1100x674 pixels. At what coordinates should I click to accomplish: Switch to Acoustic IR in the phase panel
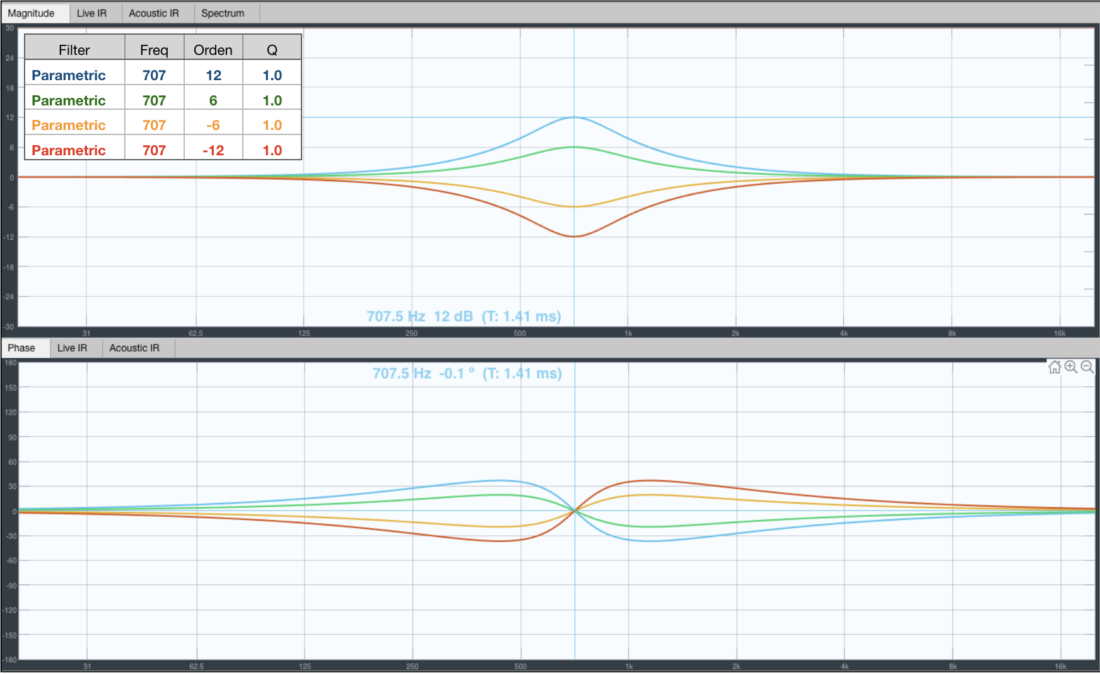pos(136,348)
